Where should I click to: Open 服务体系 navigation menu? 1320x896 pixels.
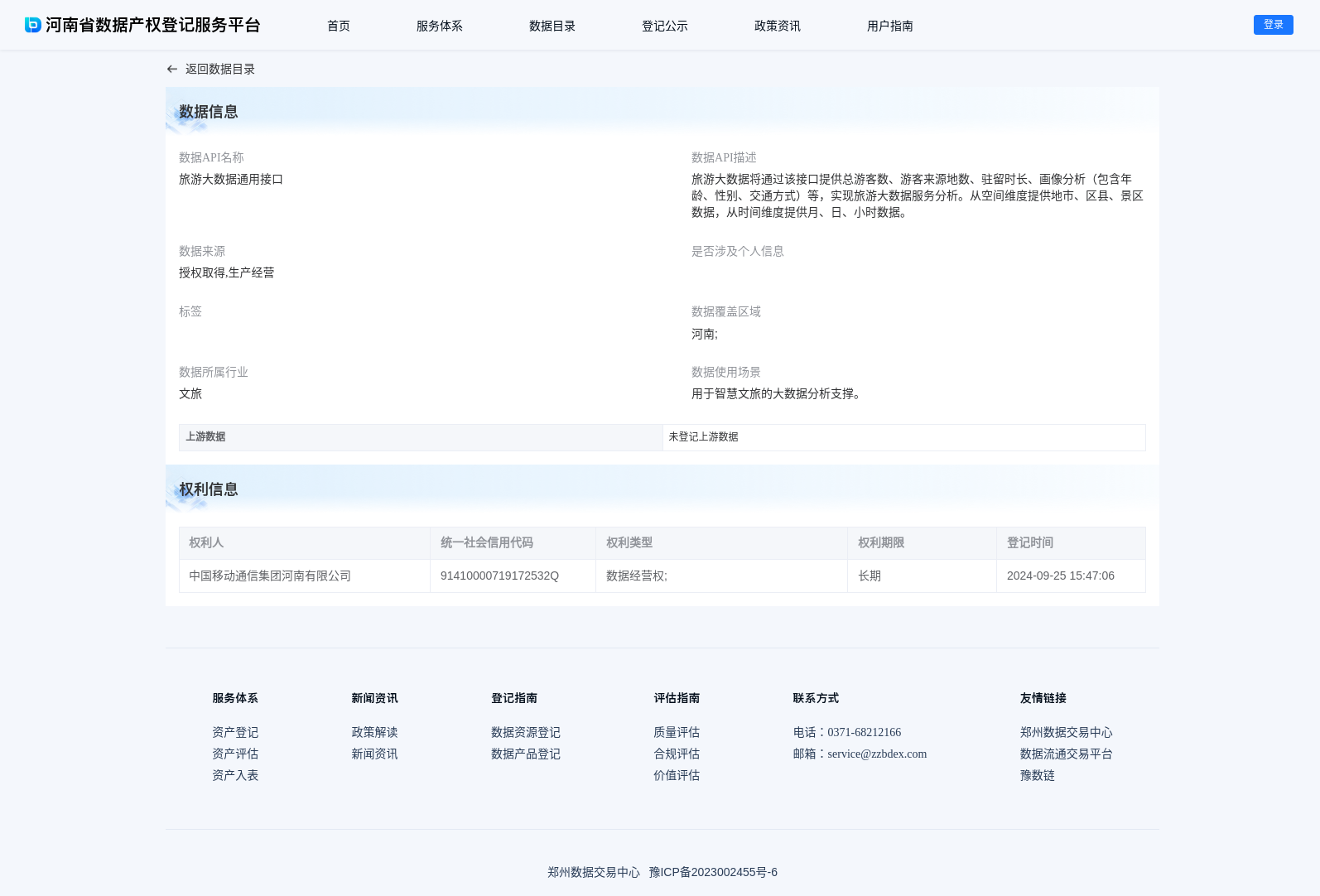[440, 26]
